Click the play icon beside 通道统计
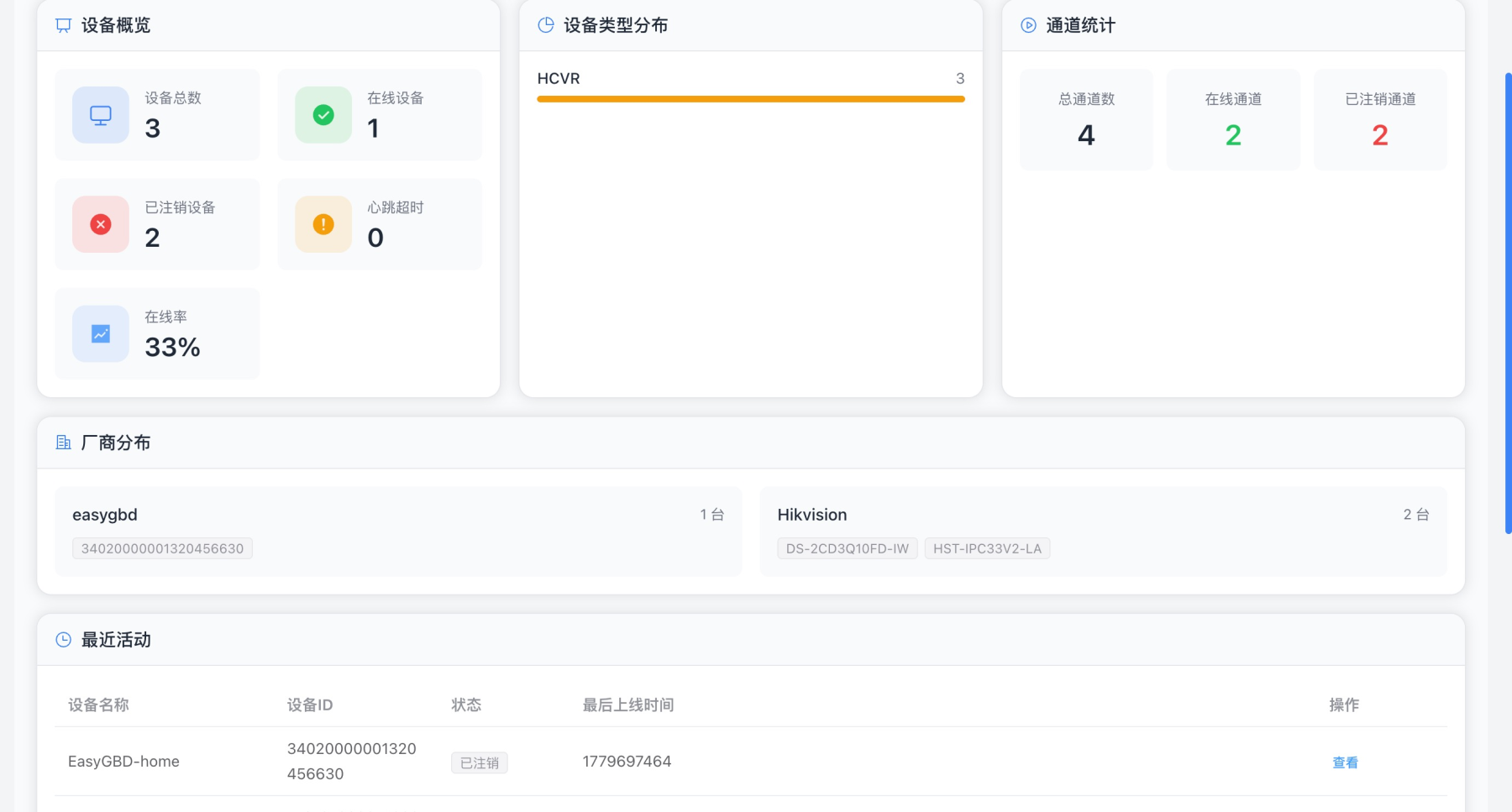 click(1028, 25)
